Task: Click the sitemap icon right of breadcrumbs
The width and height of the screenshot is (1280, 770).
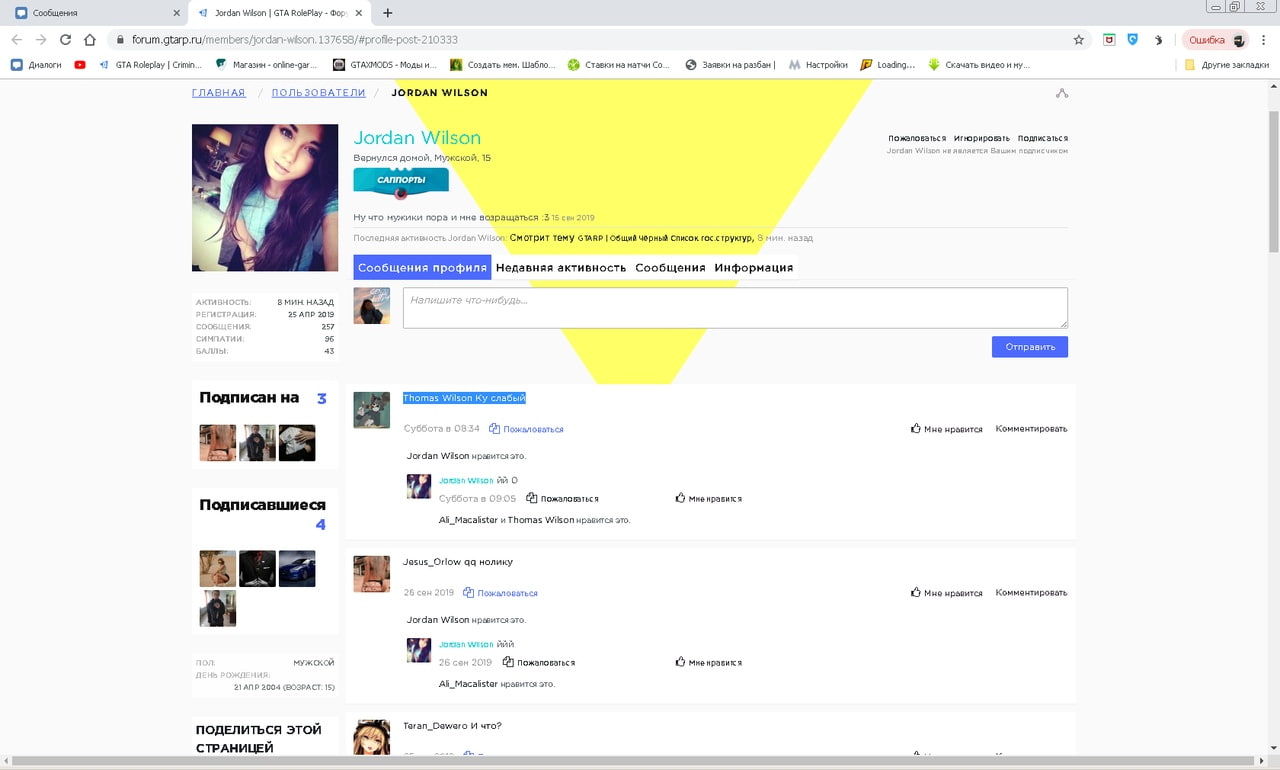Action: click(x=1062, y=93)
